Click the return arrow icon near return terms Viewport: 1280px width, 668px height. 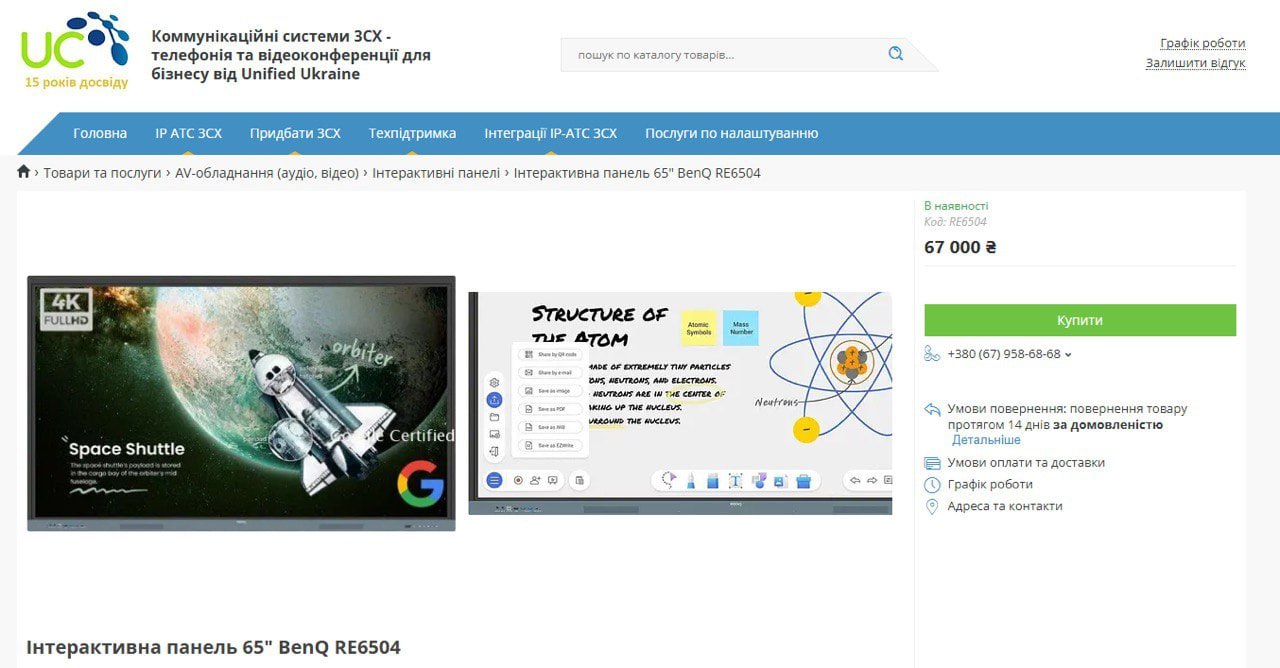(932, 409)
